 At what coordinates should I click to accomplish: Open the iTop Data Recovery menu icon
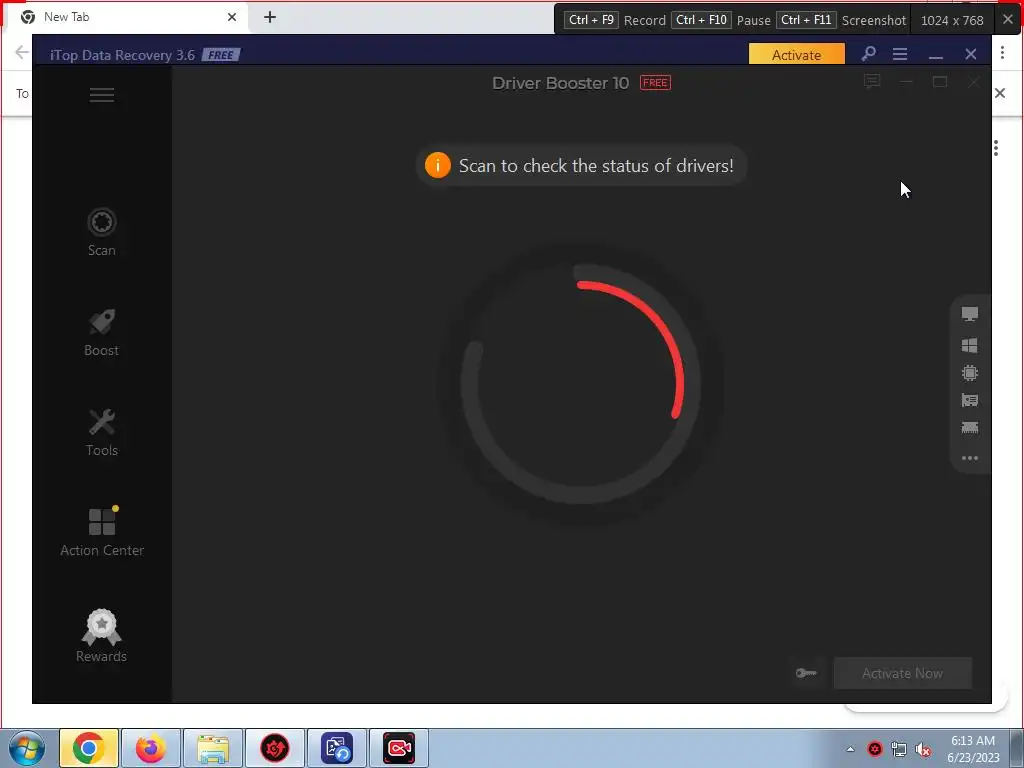pyautogui.click(x=900, y=54)
